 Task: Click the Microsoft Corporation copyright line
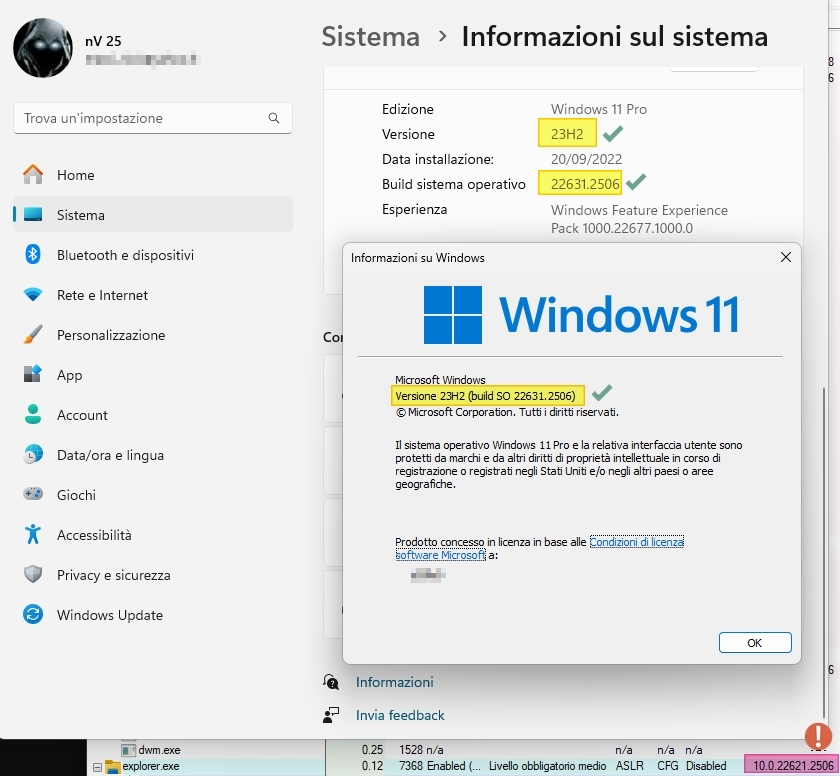[x=507, y=412]
